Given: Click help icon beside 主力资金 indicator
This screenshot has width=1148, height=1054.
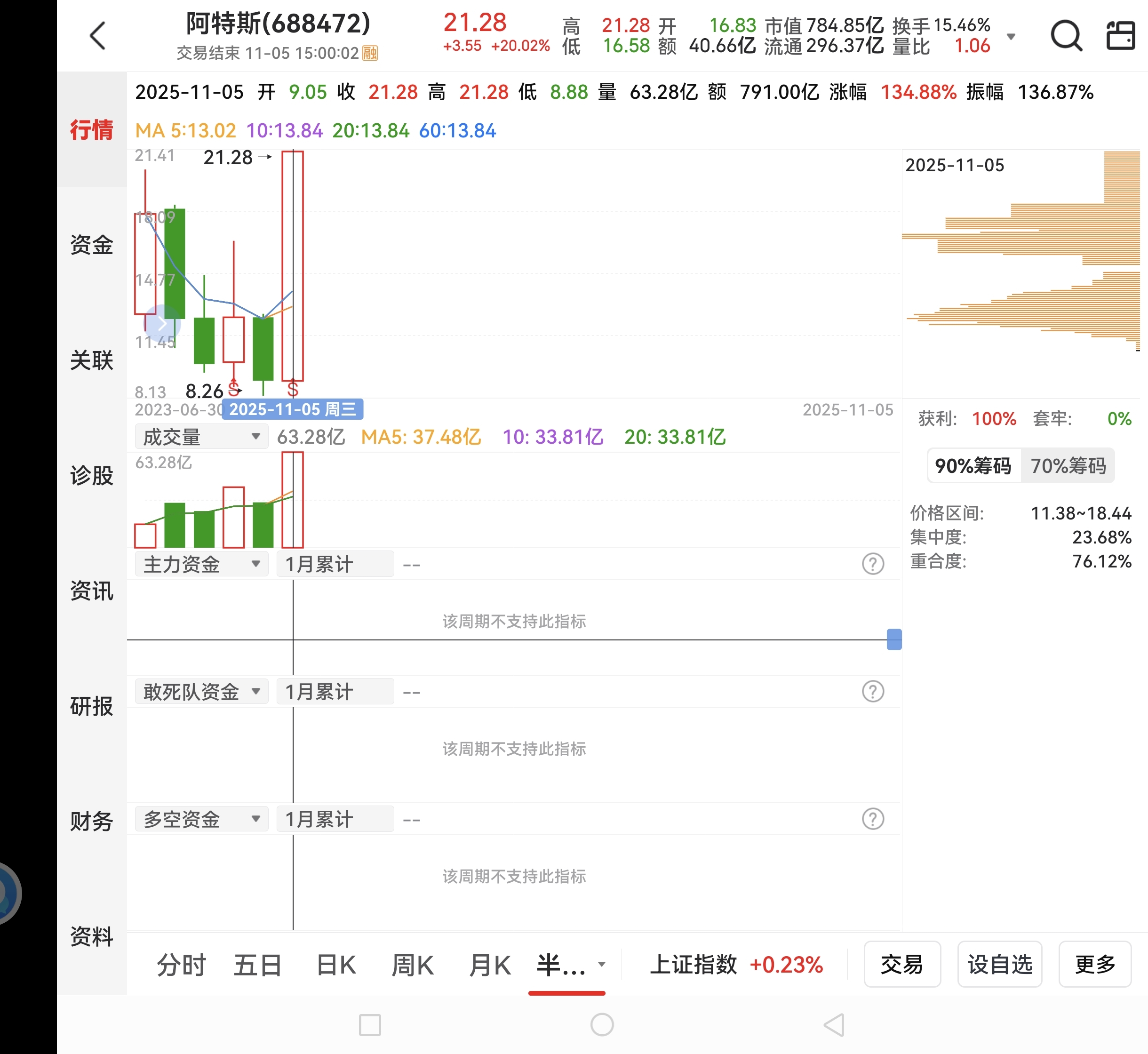Looking at the screenshot, I should click(x=873, y=564).
